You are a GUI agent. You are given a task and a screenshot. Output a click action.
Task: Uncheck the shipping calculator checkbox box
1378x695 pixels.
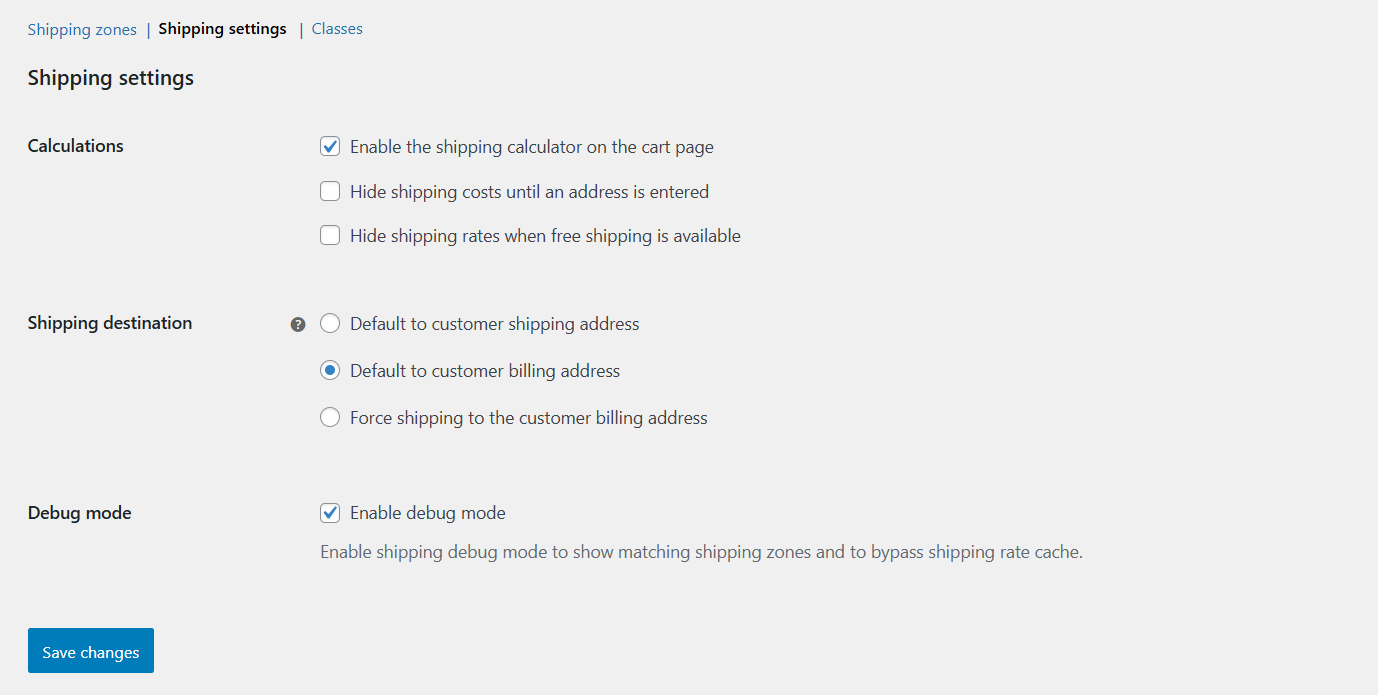(x=330, y=147)
